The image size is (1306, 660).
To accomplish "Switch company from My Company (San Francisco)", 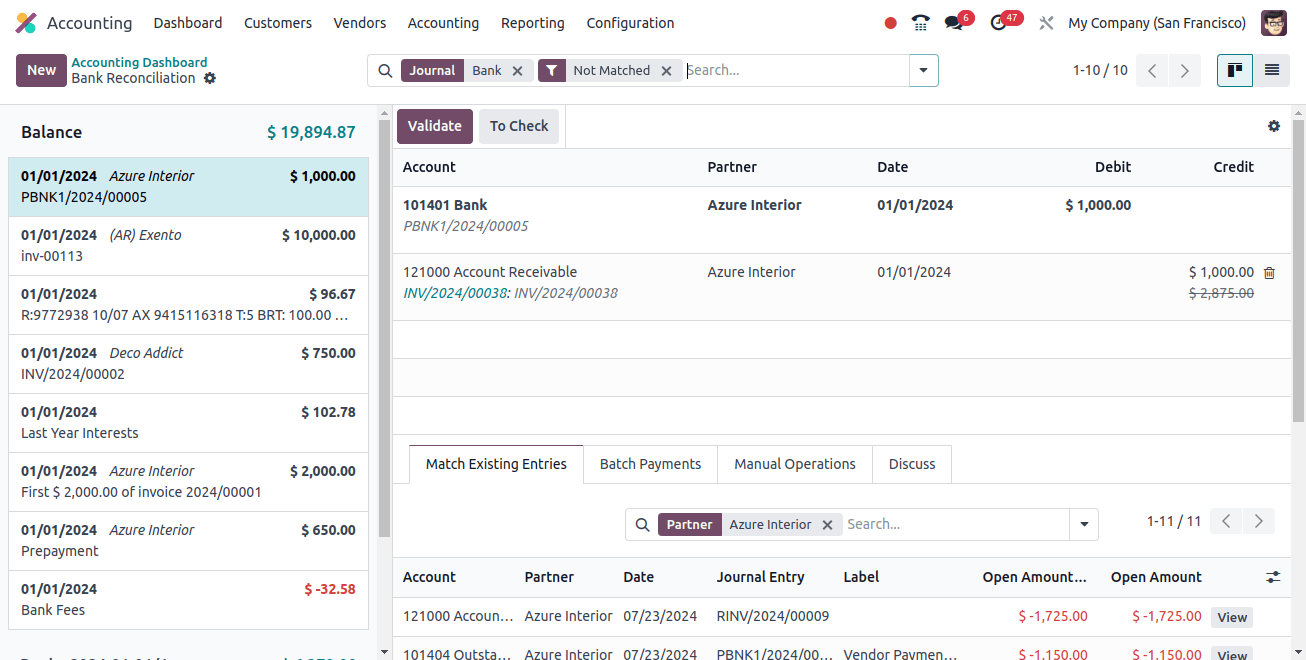I will (1157, 23).
